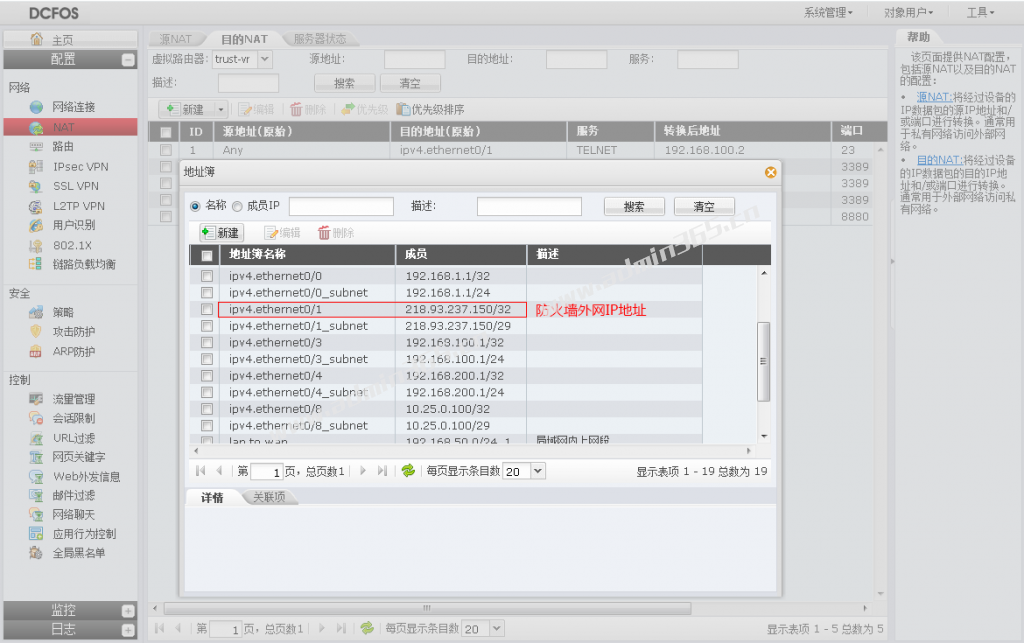1024x643 pixels.
Task: Select the 详情 tab
Action: click(x=212, y=497)
